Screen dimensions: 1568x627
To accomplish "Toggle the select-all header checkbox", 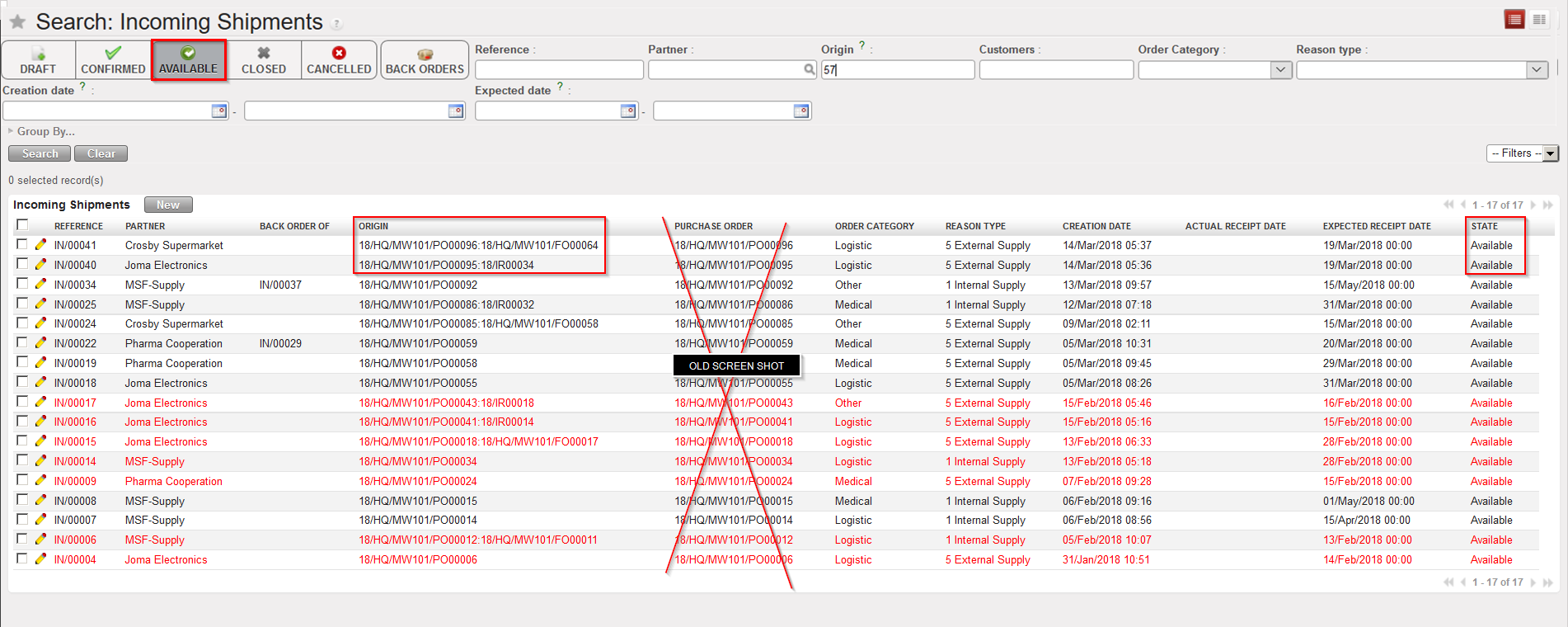I will 22,224.
